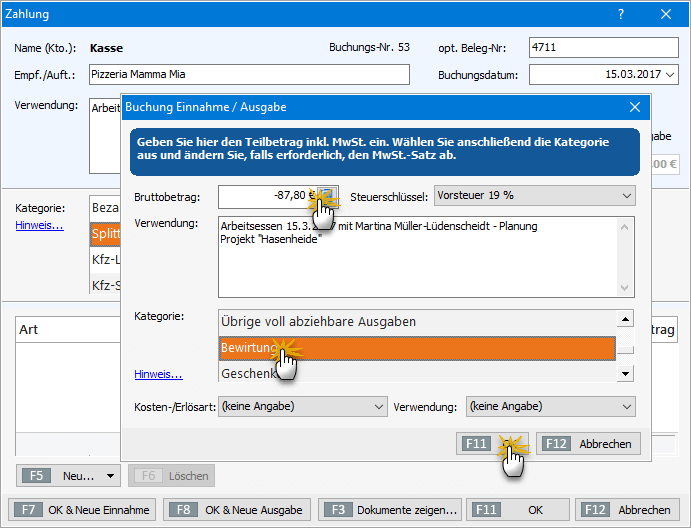Screen dimensions: 691x528
Task: Open the calculator icon in the Bruttobetrag field
Action: click(326, 196)
